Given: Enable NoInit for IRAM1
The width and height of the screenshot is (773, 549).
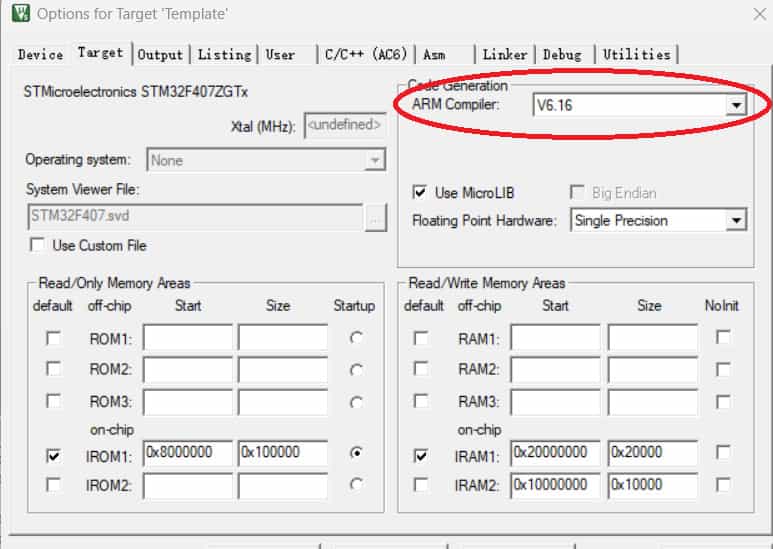Looking at the screenshot, I should pyautogui.click(x=723, y=452).
